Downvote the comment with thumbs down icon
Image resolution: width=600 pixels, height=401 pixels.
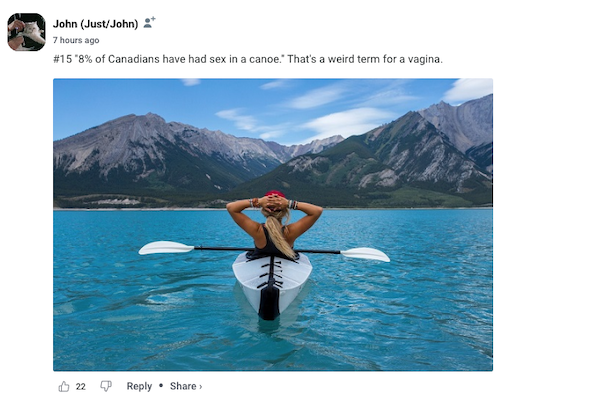[x=106, y=386]
